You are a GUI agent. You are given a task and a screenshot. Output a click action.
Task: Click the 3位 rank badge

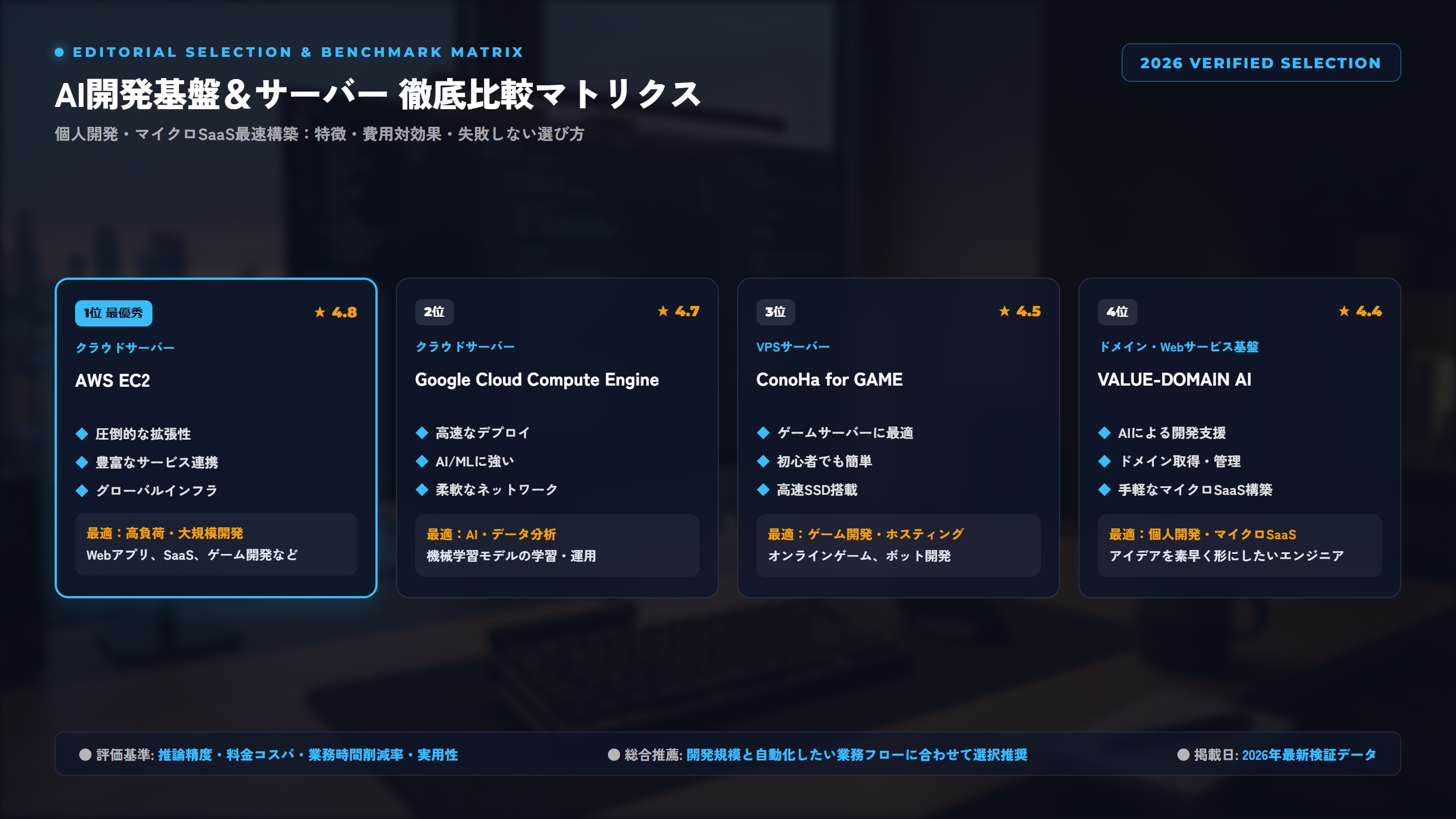coord(775,312)
